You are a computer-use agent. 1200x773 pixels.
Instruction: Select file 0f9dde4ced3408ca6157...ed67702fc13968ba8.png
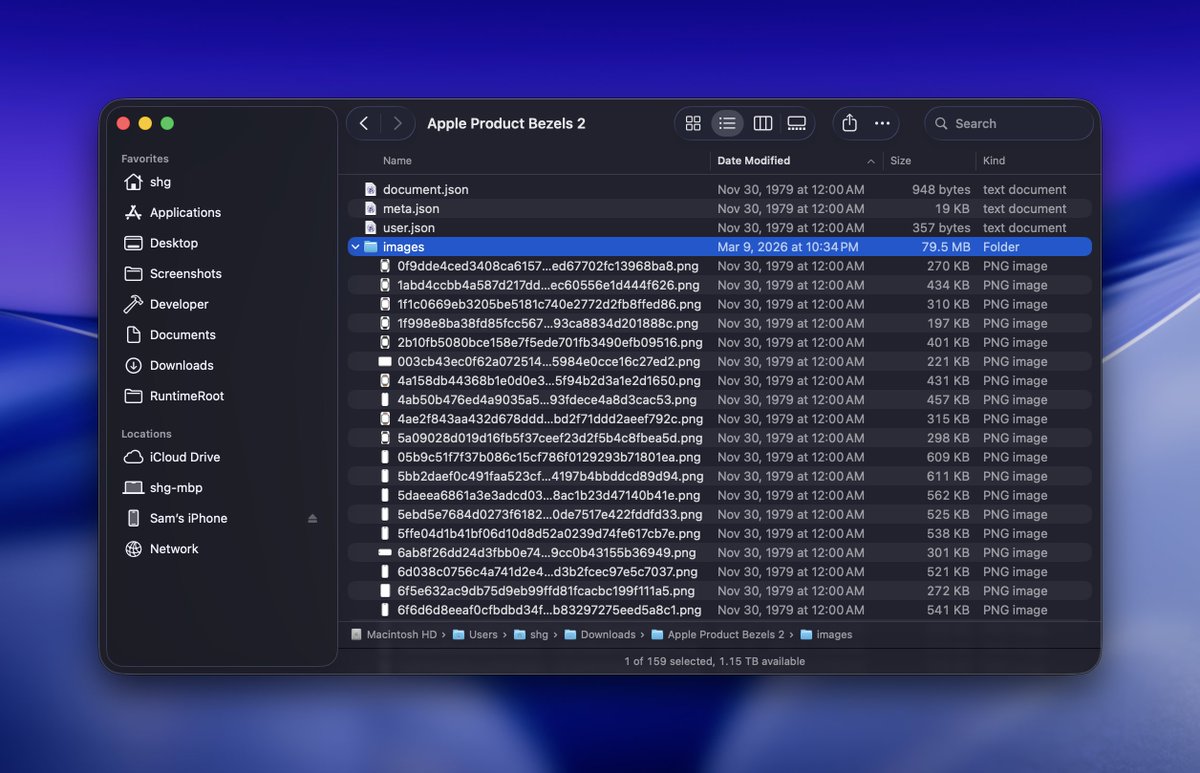pyautogui.click(x=720, y=266)
